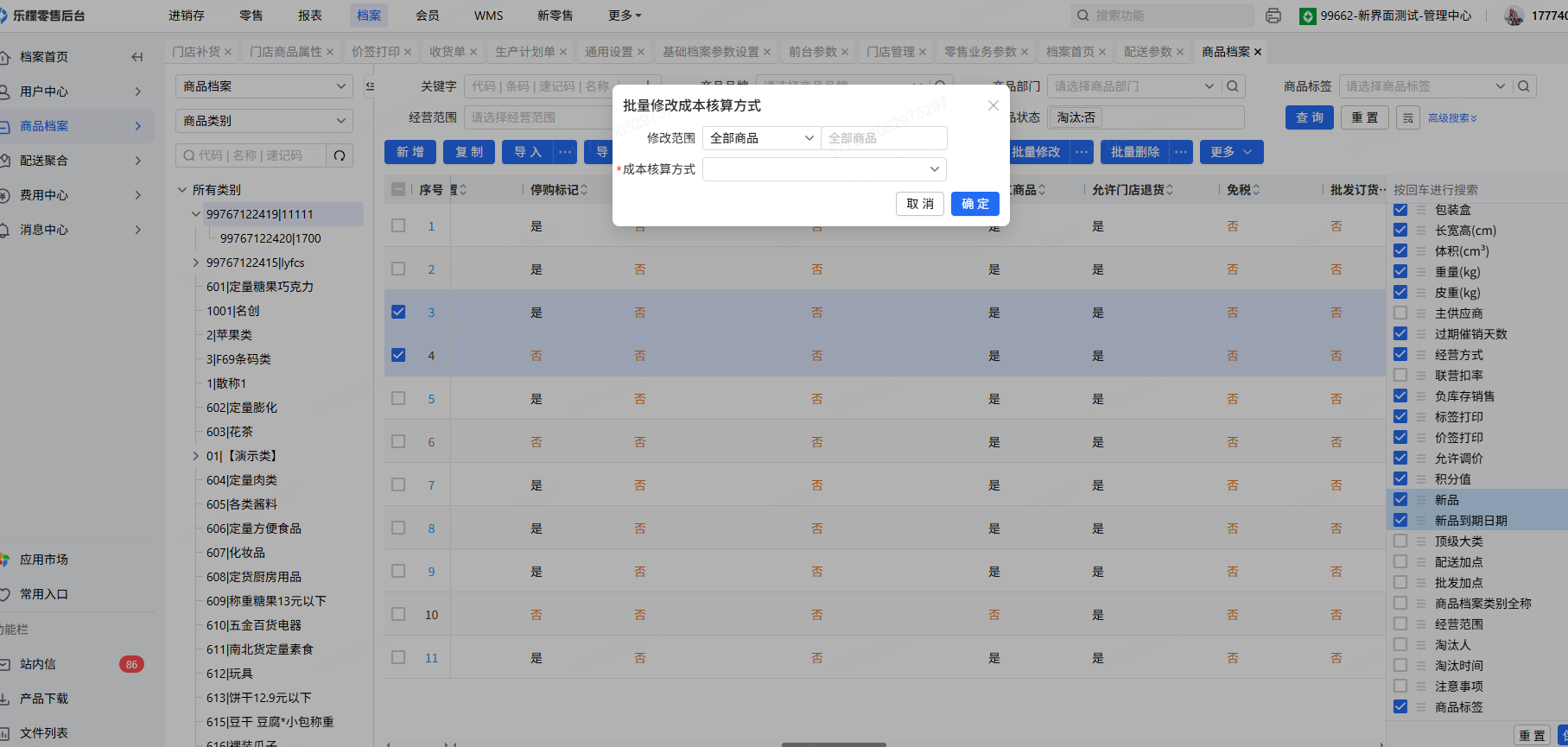Click the 消息中心 bell icon in sidebar

tap(5, 230)
